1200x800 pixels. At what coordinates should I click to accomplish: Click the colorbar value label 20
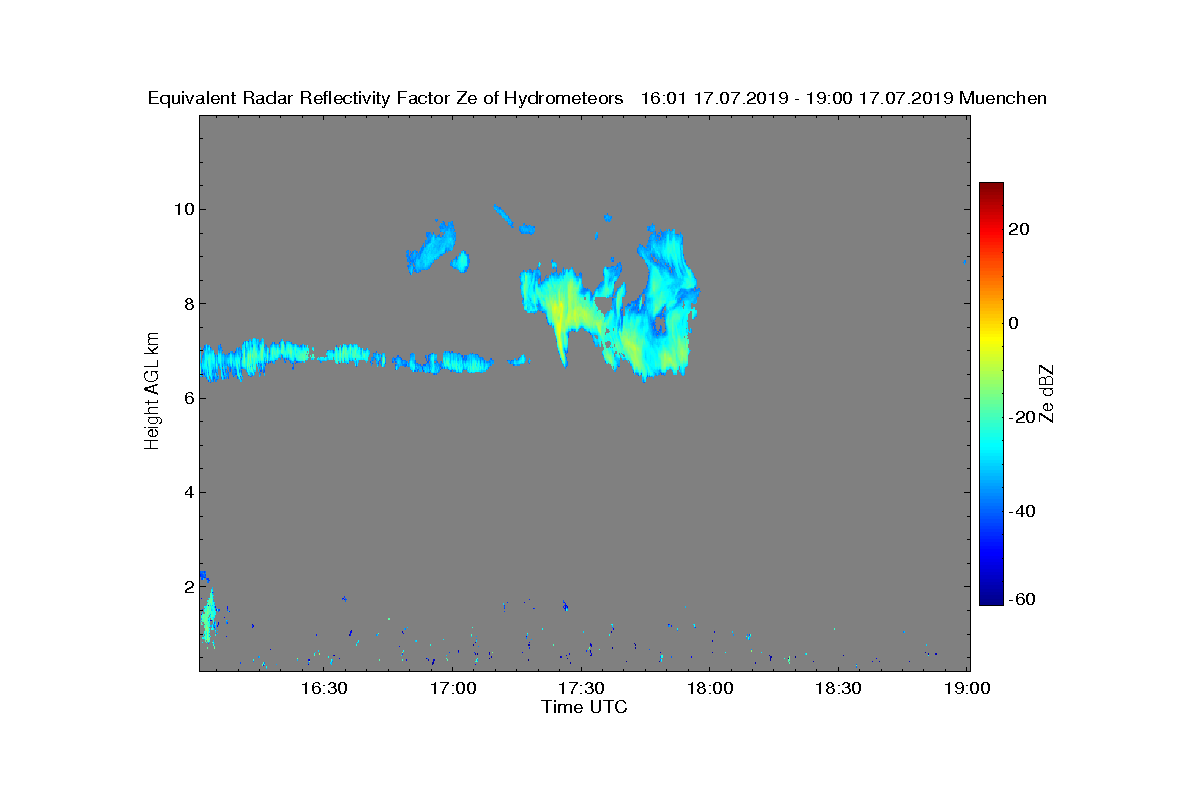1020,229
